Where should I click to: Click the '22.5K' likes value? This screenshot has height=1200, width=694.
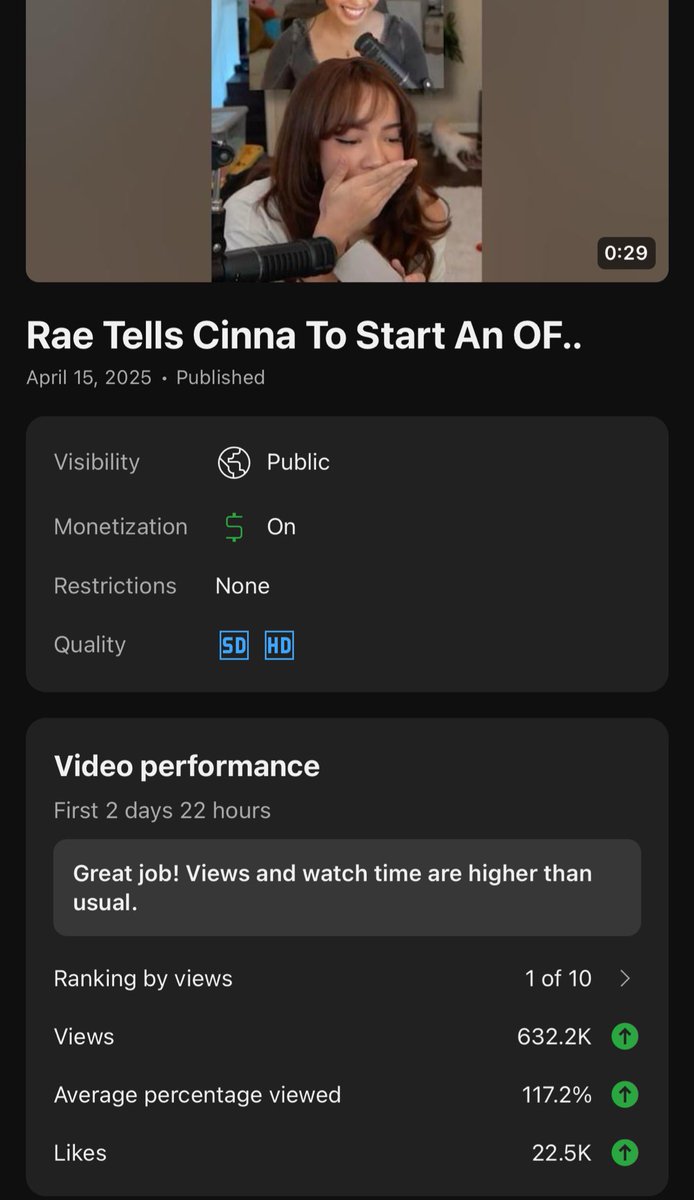tap(562, 1153)
